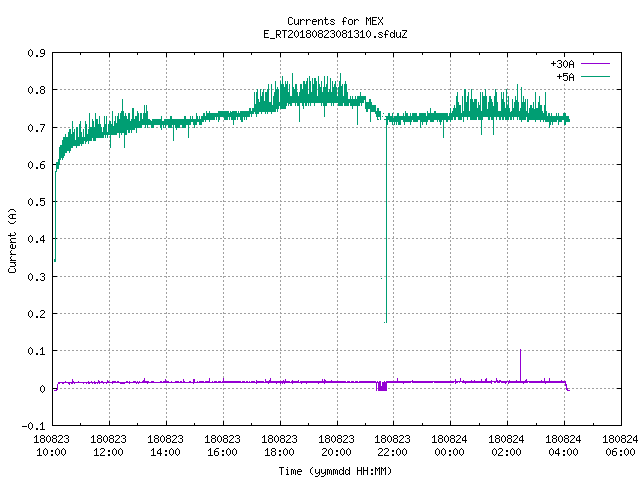This screenshot has height=480, width=640.
Task: Click the 0.1 y-axis tick label
Action: click(x=37, y=351)
